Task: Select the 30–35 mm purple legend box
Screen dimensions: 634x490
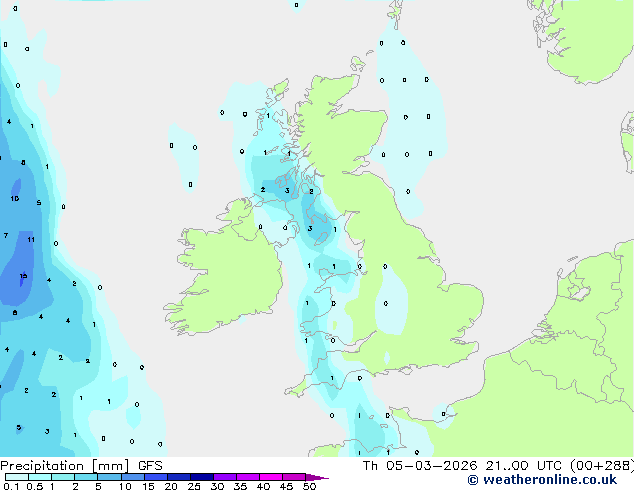Action: [x=224, y=477]
